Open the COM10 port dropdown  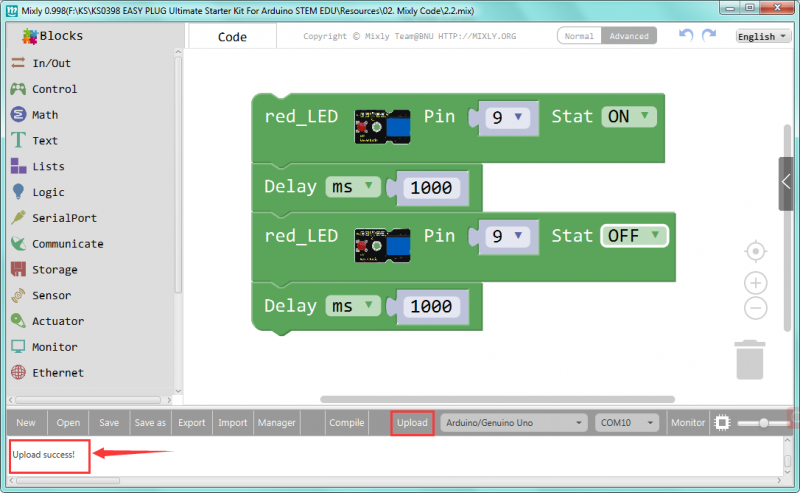(x=627, y=423)
